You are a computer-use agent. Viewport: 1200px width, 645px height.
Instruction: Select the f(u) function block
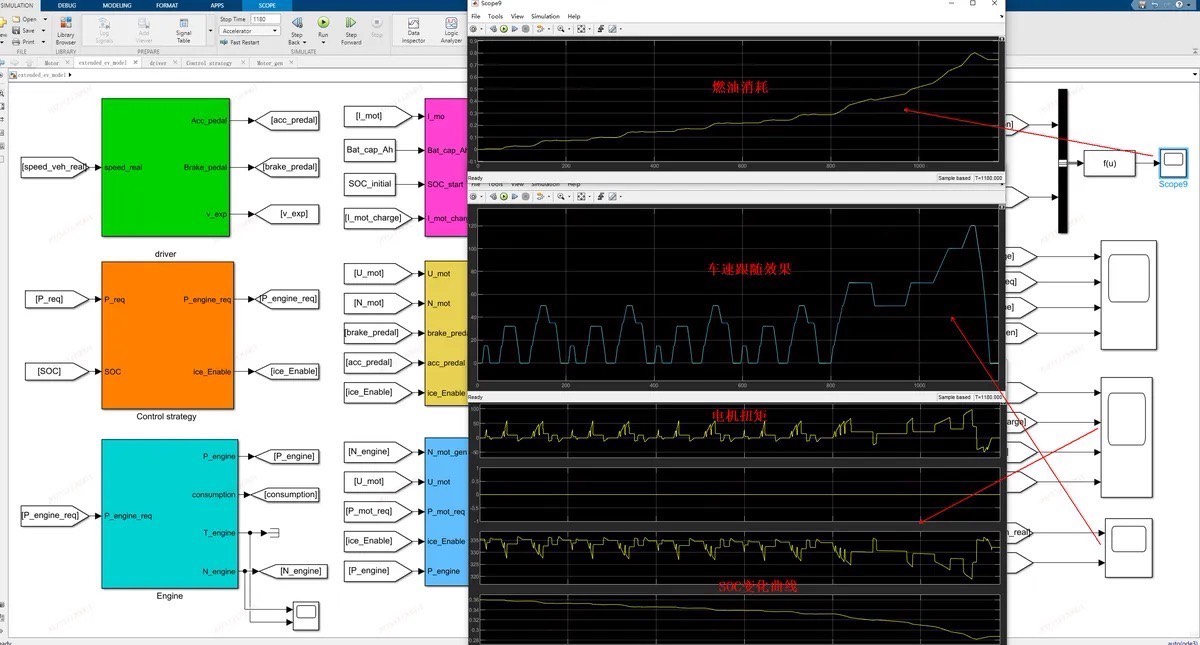pyautogui.click(x=1109, y=162)
